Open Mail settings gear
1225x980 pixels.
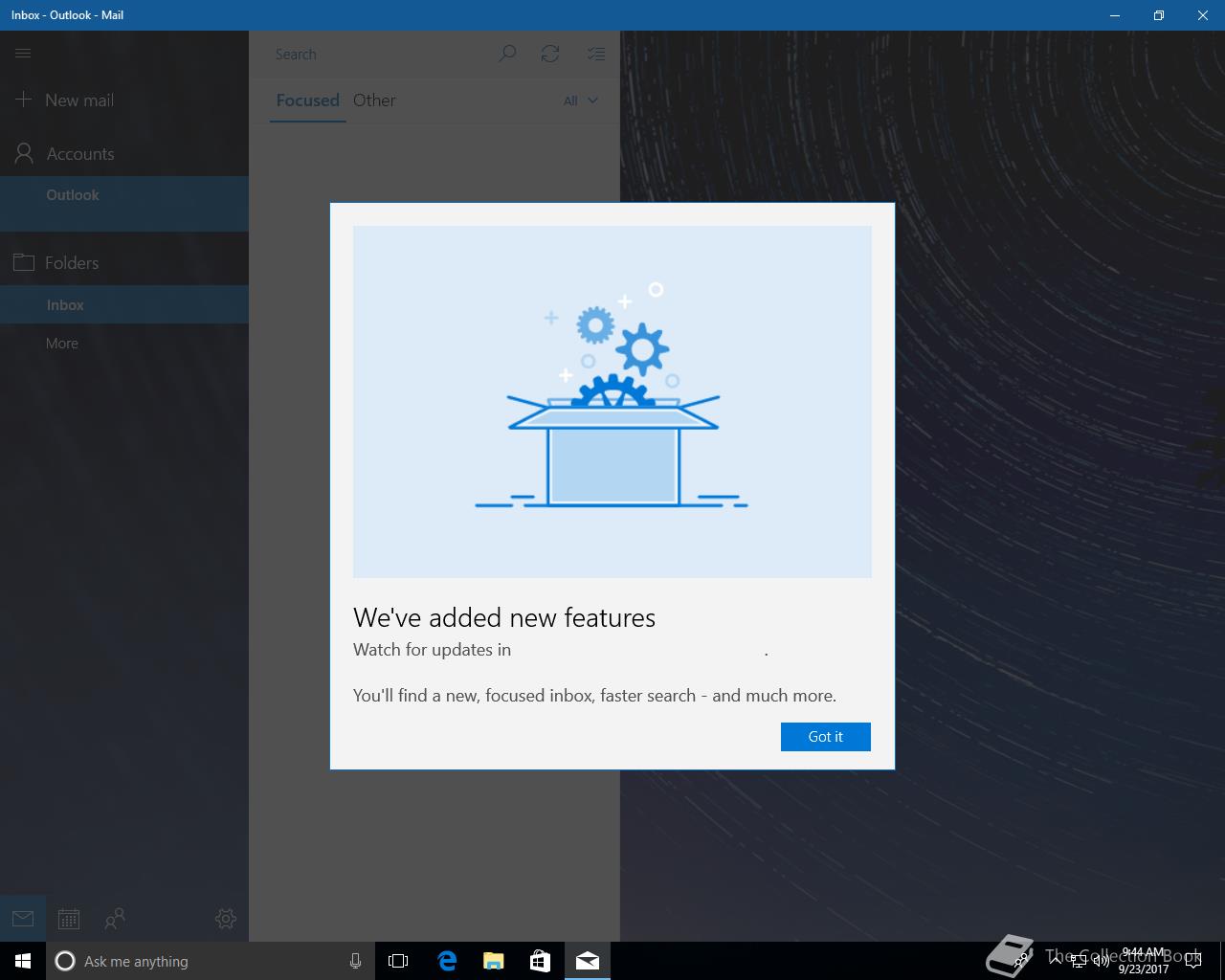(x=226, y=919)
